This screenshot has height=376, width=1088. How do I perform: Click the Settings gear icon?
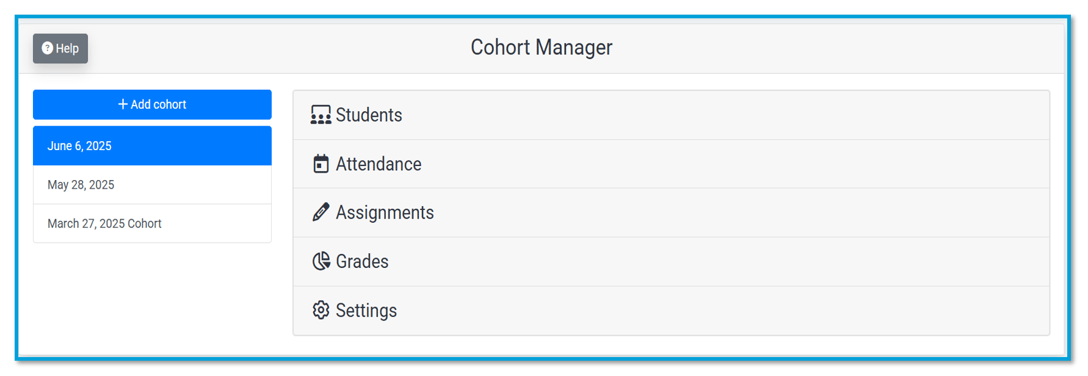coord(321,310)
